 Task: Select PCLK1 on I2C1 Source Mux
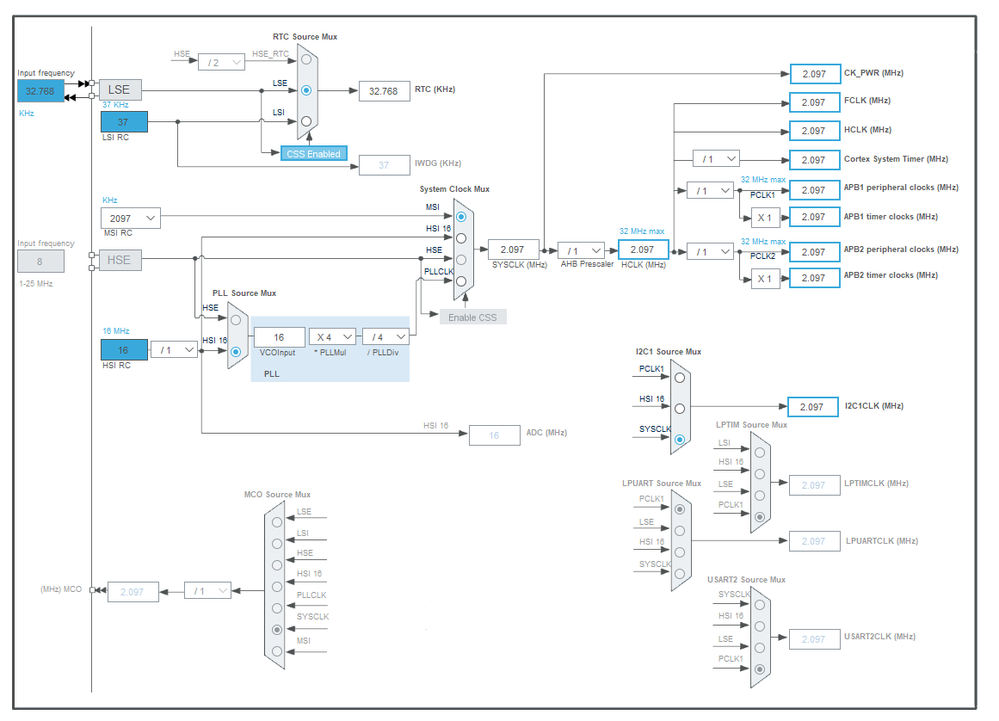(680, 378)
